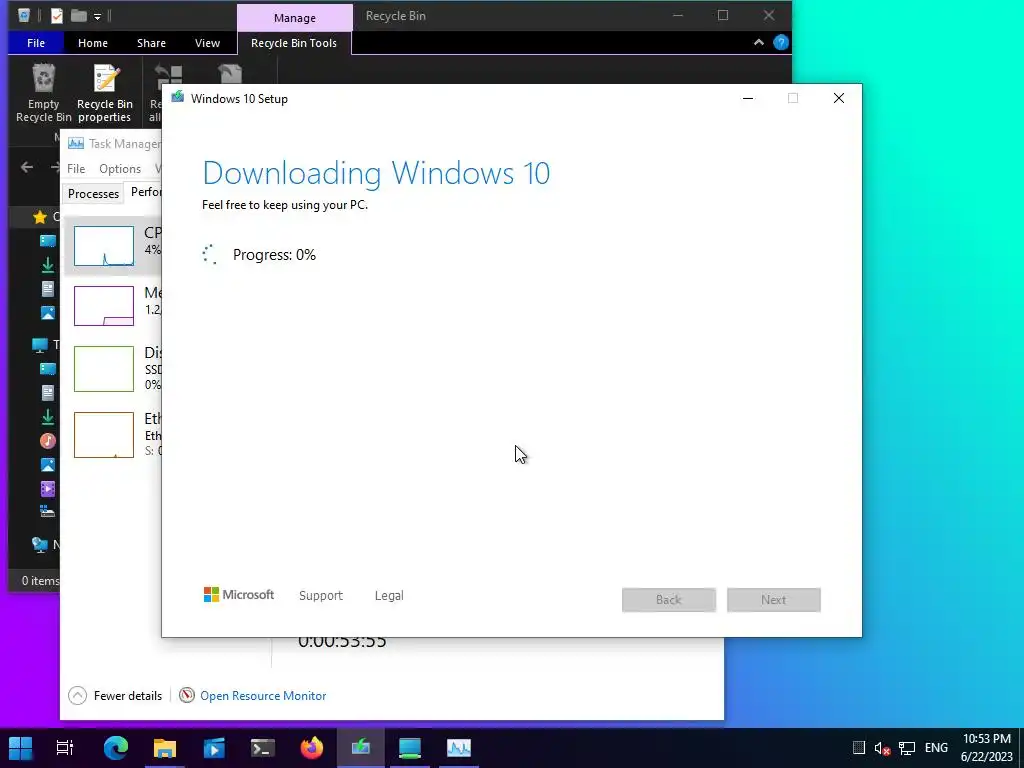The height and width of the screenshot is (768, 1024).
Task: Select the Videos folder icon in Explorer sidebar
Action: (x=48, y=488)
